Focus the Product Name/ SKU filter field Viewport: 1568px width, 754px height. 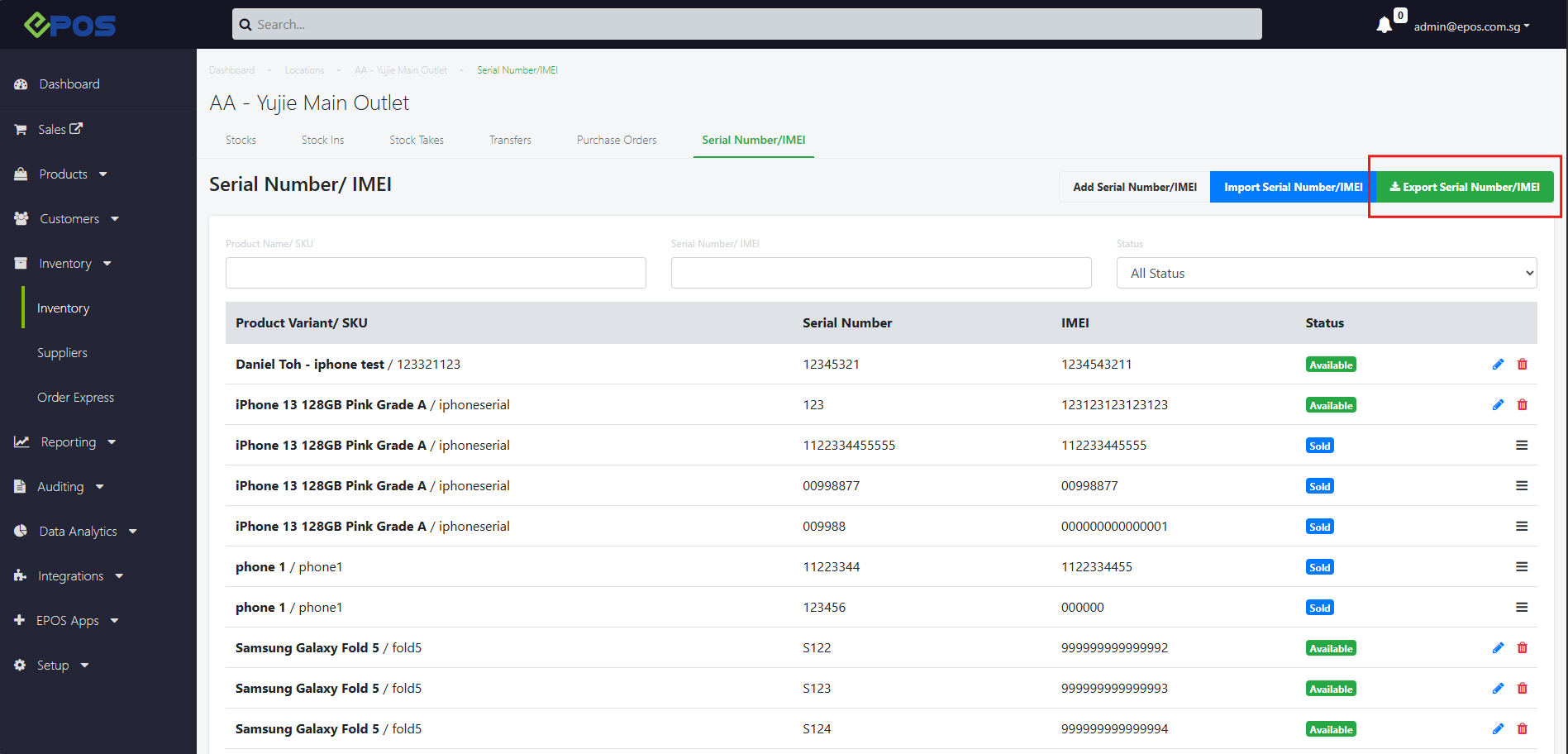tap(436, 273)
